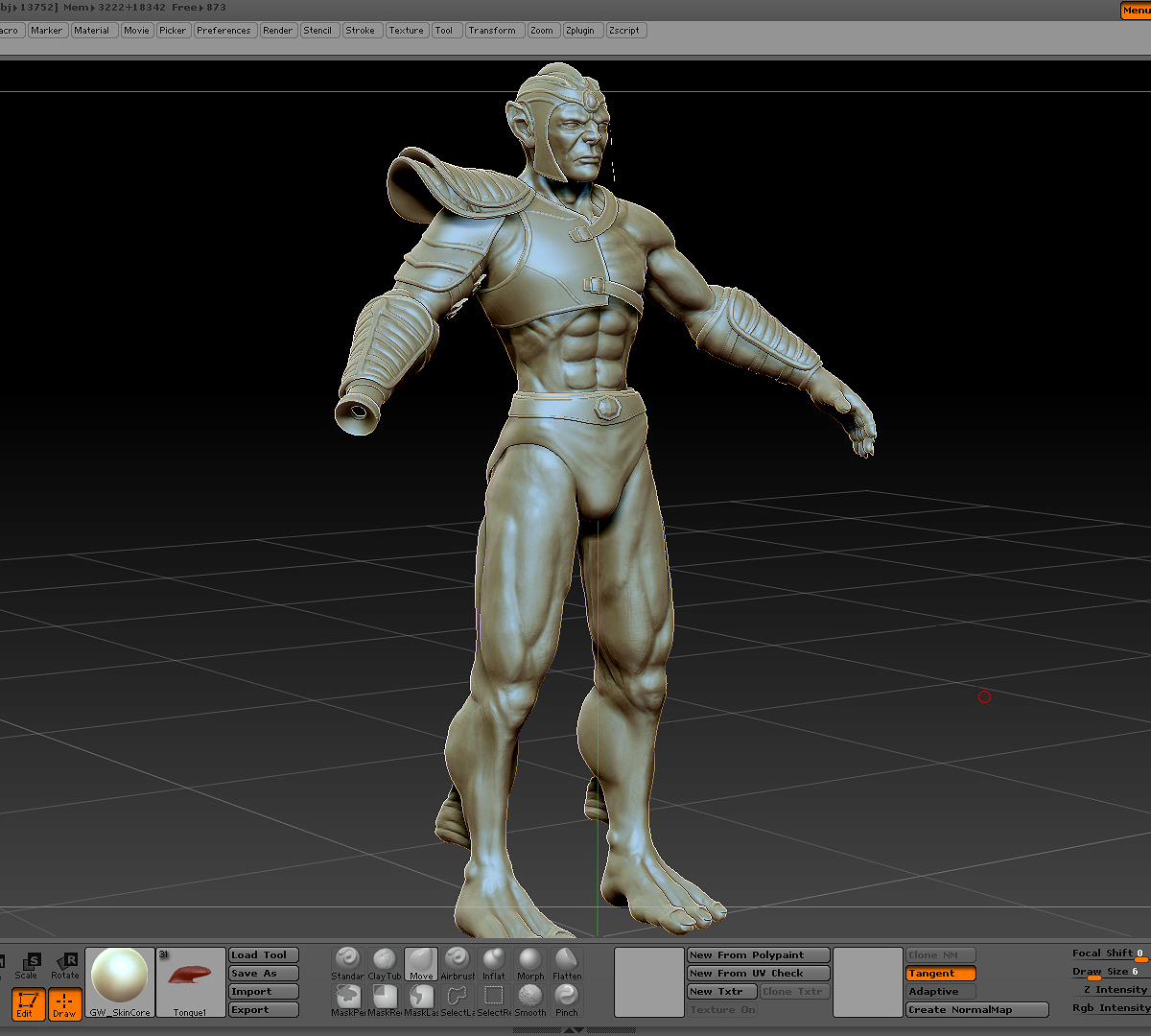Click the Import button

tap(264, 992)
